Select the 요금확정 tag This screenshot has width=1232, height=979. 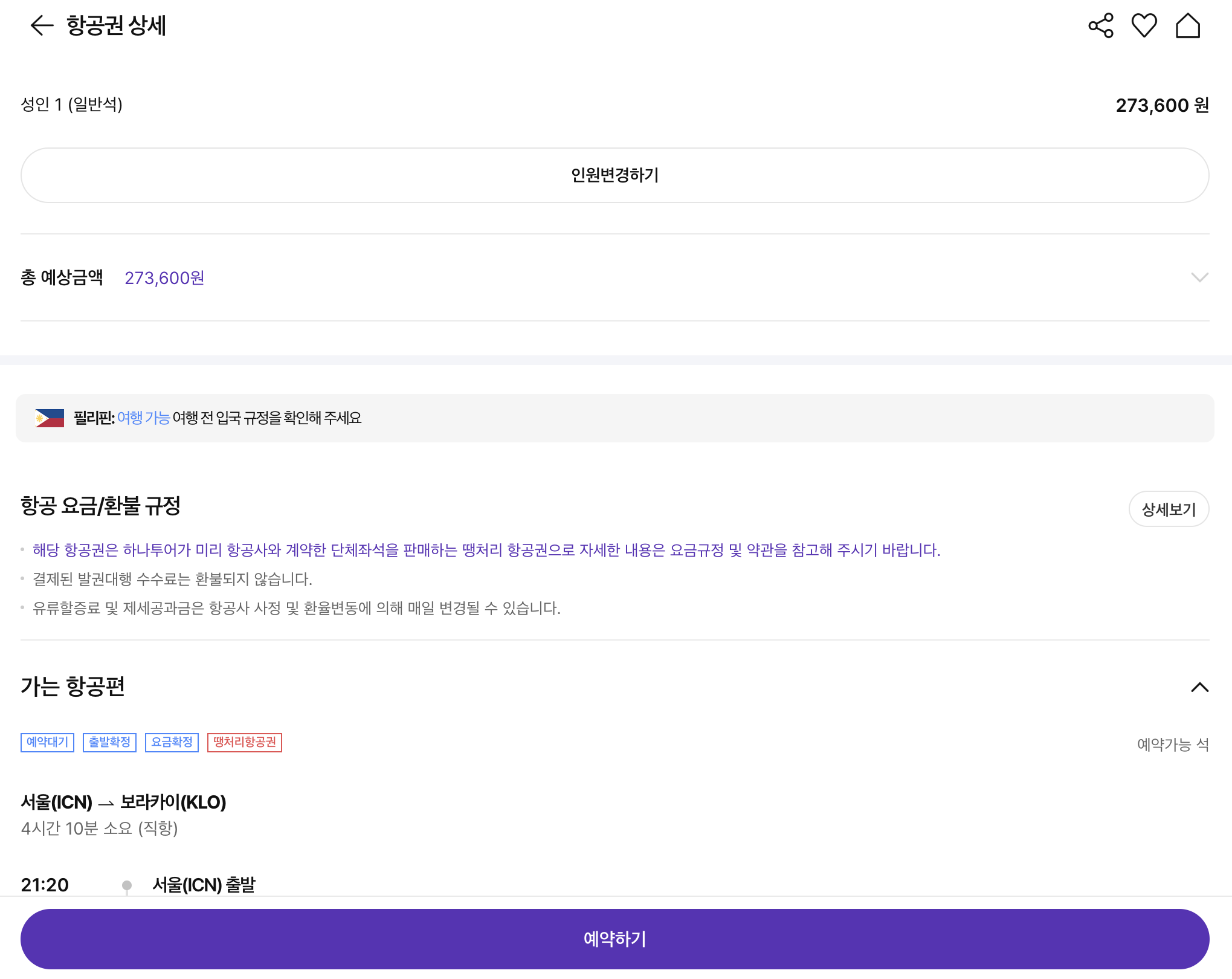pyautogui.click(x=172, y=742)
